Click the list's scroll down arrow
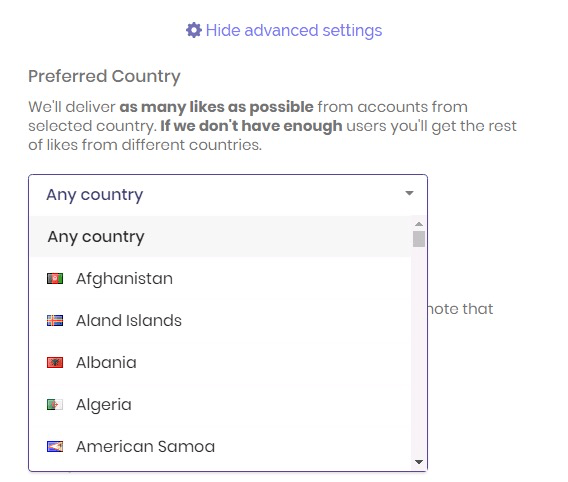The width and height of the screenshot is (568, 482). point(419,462)
